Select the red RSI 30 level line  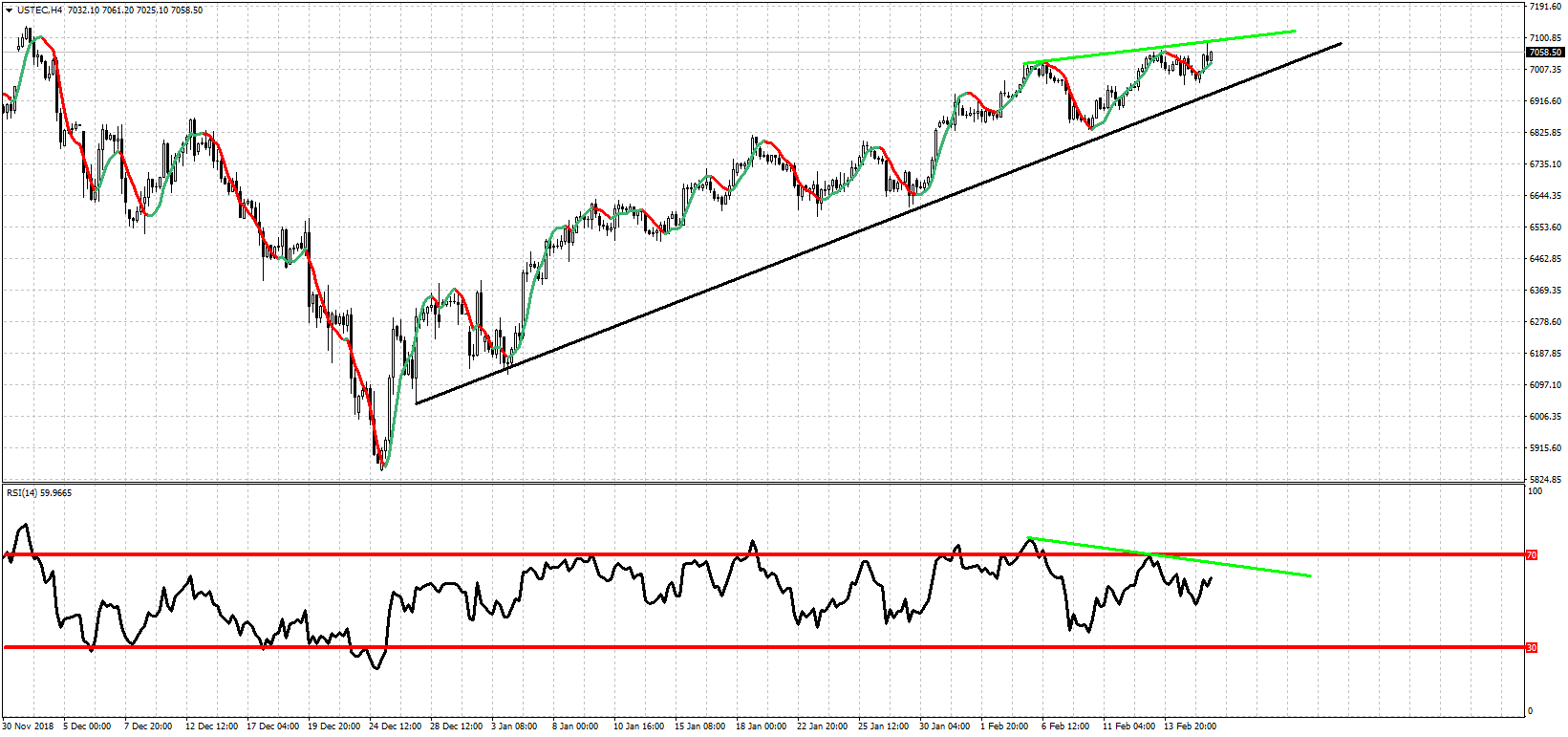click(763, 647)
